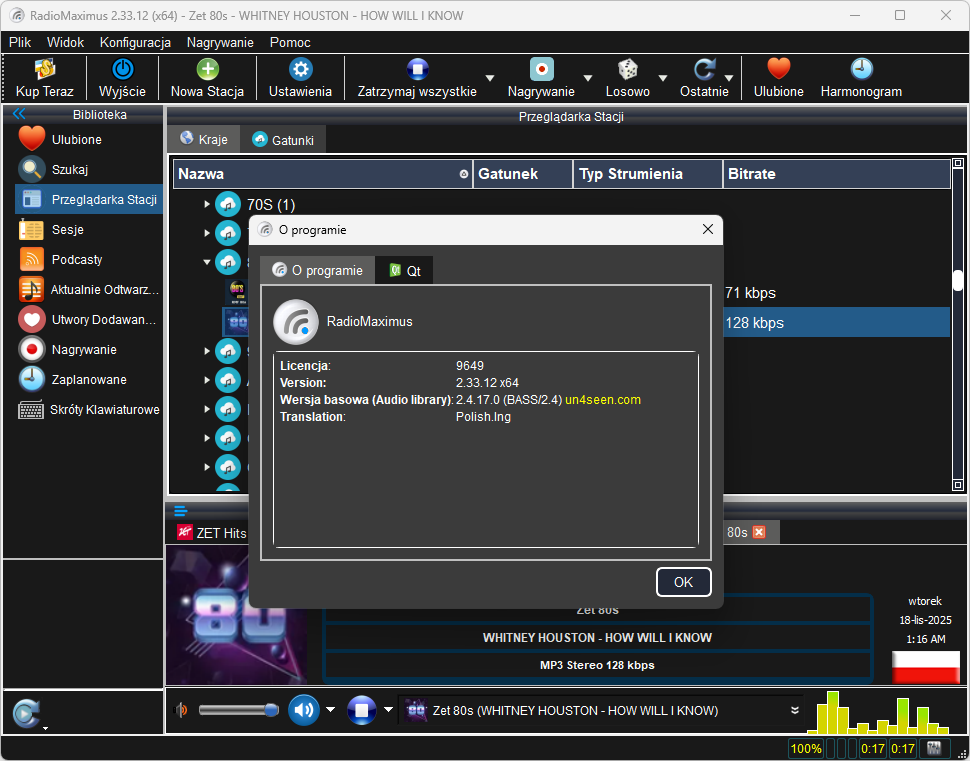
Task: Open the Widok menu
Action: 66,43
